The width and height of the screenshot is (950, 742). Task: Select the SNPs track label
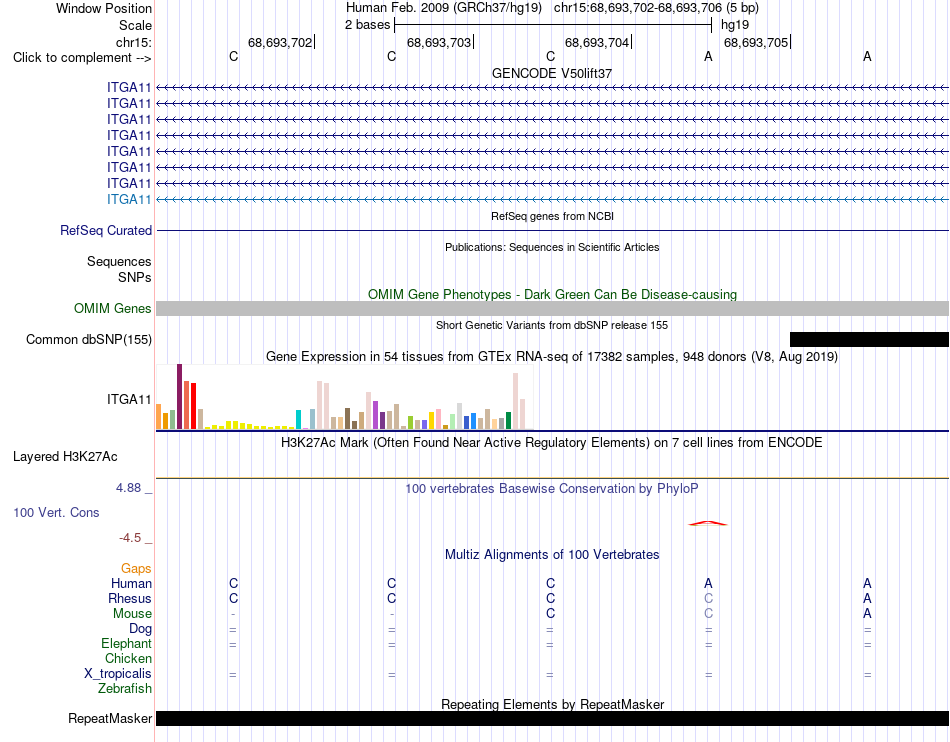pos(135,277)
